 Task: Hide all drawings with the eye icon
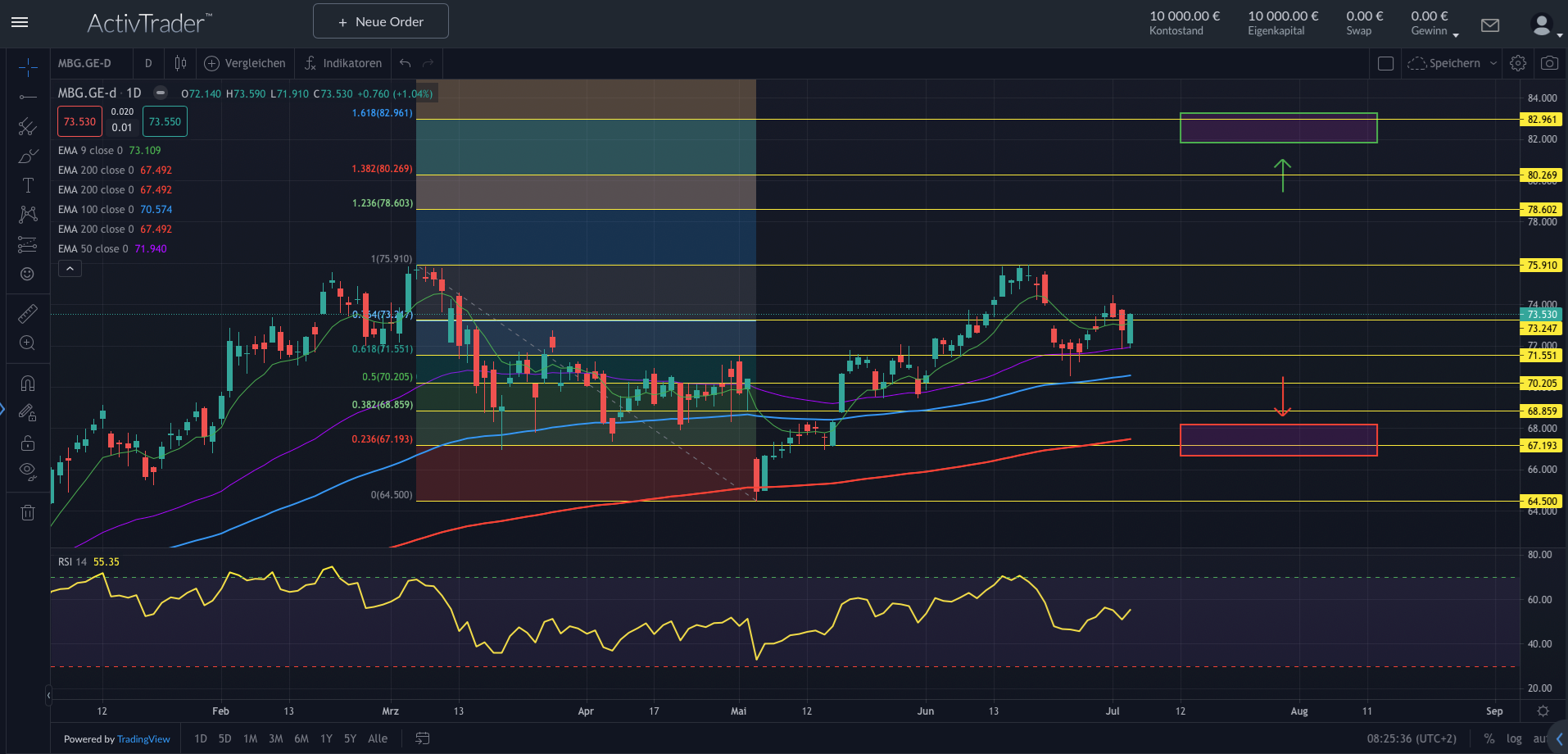pos(27,471)
